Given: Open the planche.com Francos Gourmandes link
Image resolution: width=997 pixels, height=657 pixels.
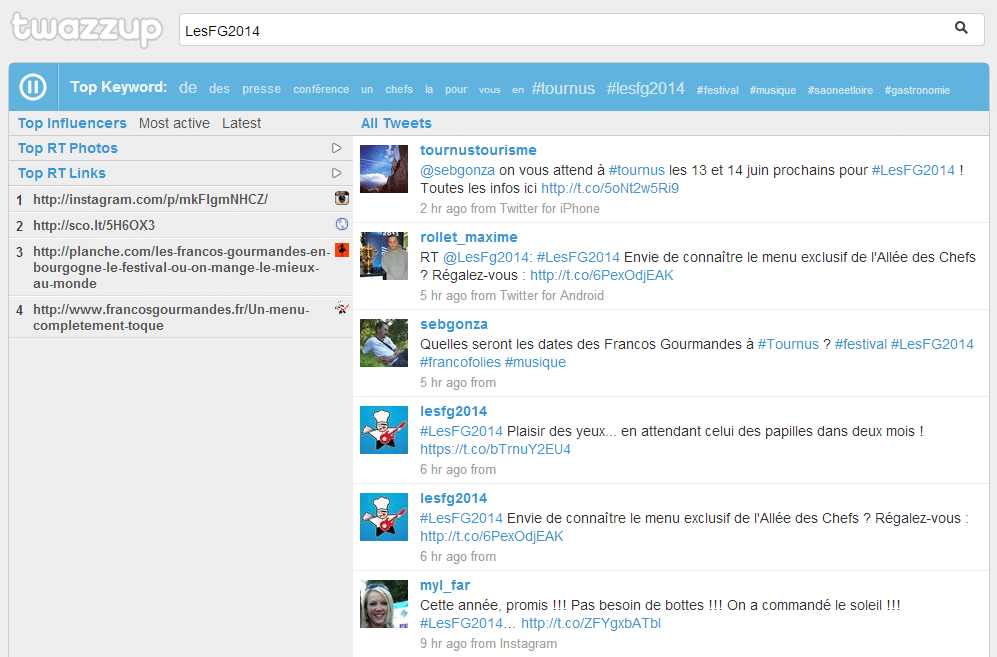Looking at the screenshot, I should tap(181, 267).
